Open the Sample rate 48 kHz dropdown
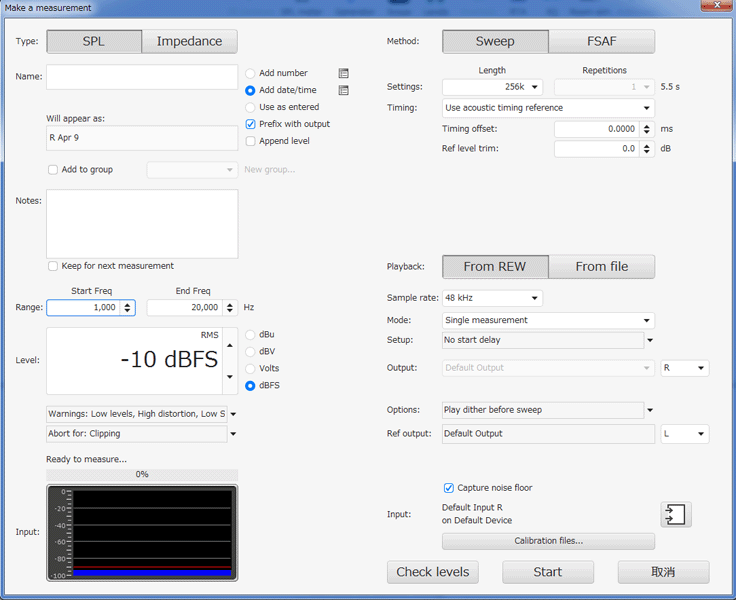Viewport: 736px width, 600px height. pyautogui.click(x=492, y=298)
